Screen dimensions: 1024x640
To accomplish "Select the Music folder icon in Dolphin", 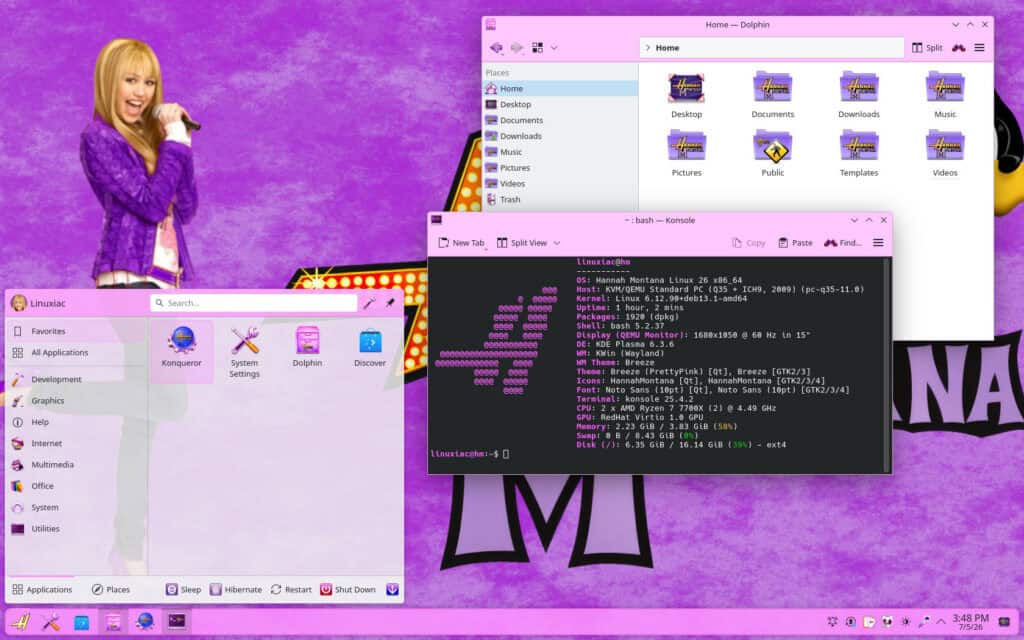I will click(945, 88).
